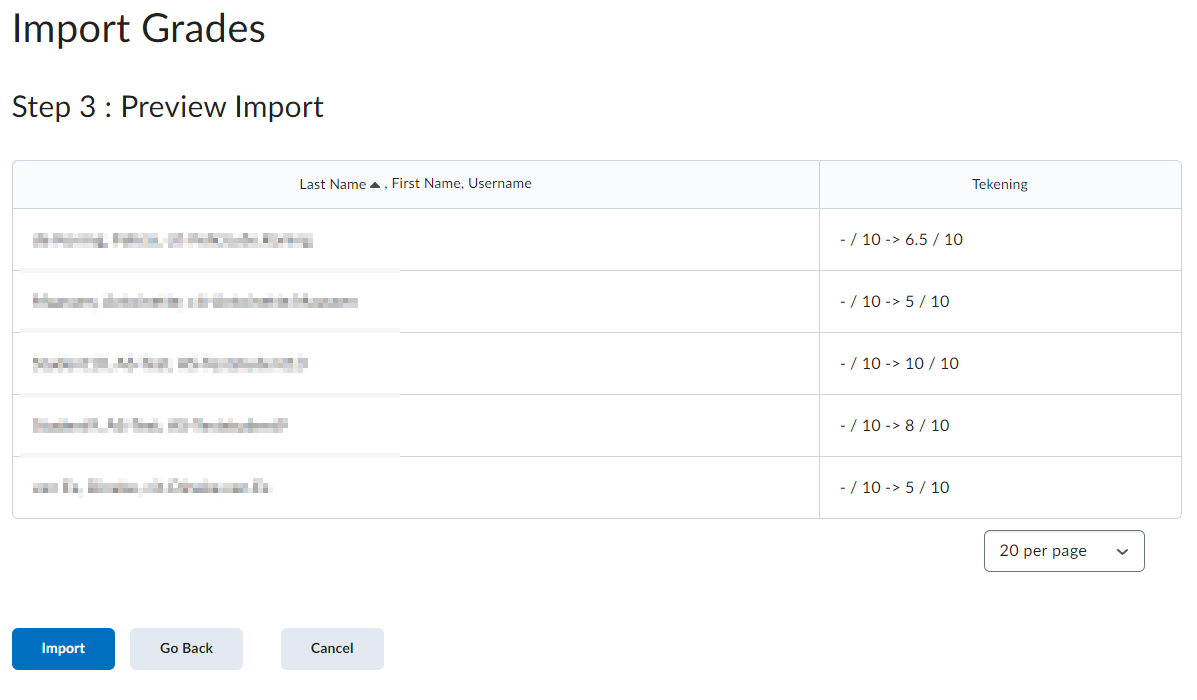Select the Tekening column header
Image resolution: width=1197 pixels, height=700 pixels.
[x=999, y=183]
